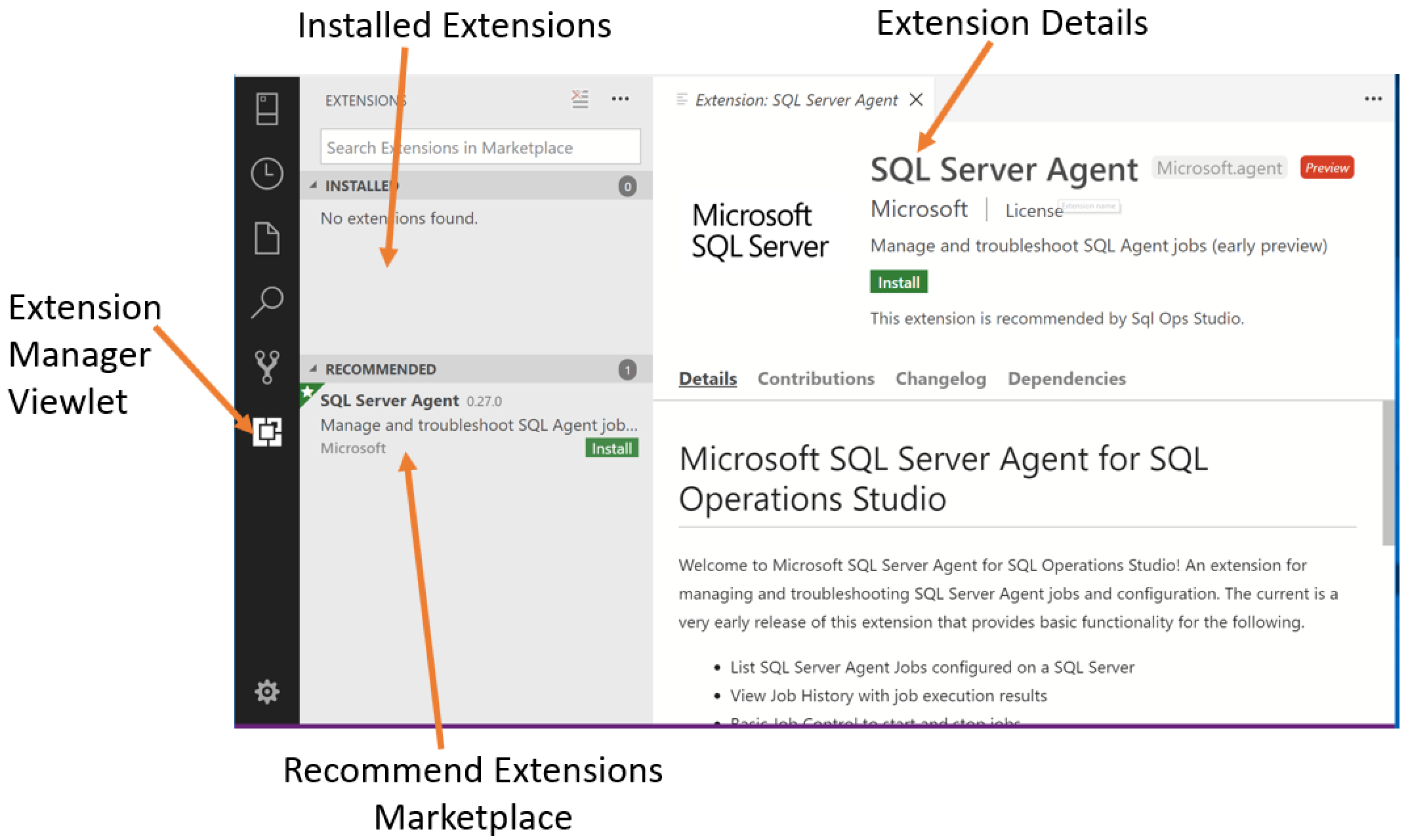
Task: Open the Explorer file icon
Action: point(267,237)
